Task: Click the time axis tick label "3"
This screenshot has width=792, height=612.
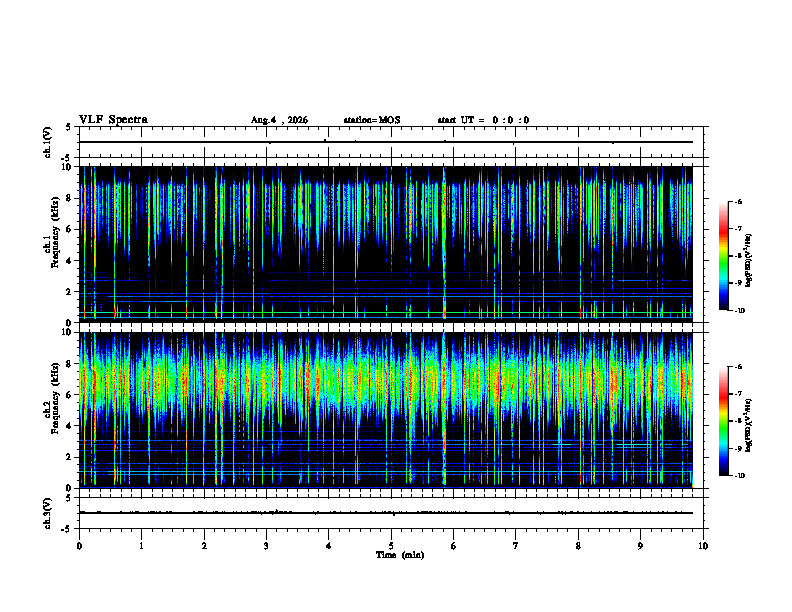Action: click(267, 546)
